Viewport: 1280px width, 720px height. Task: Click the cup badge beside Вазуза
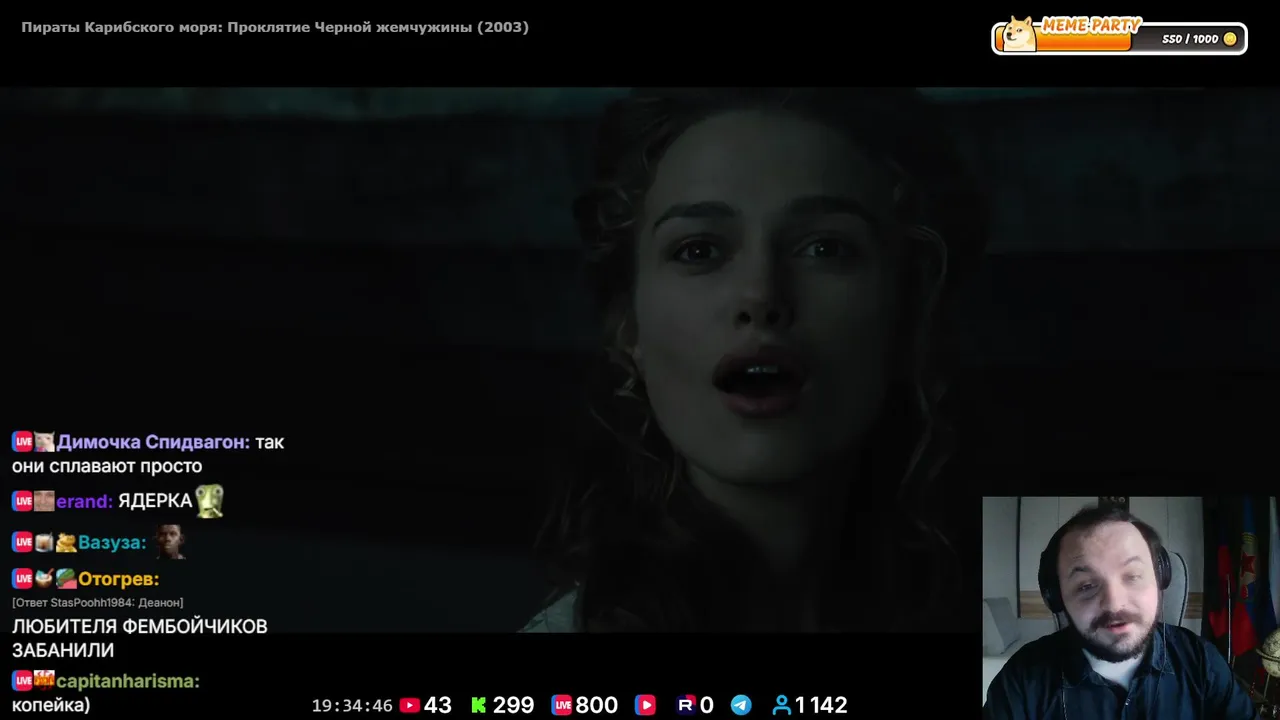[44, 542]
